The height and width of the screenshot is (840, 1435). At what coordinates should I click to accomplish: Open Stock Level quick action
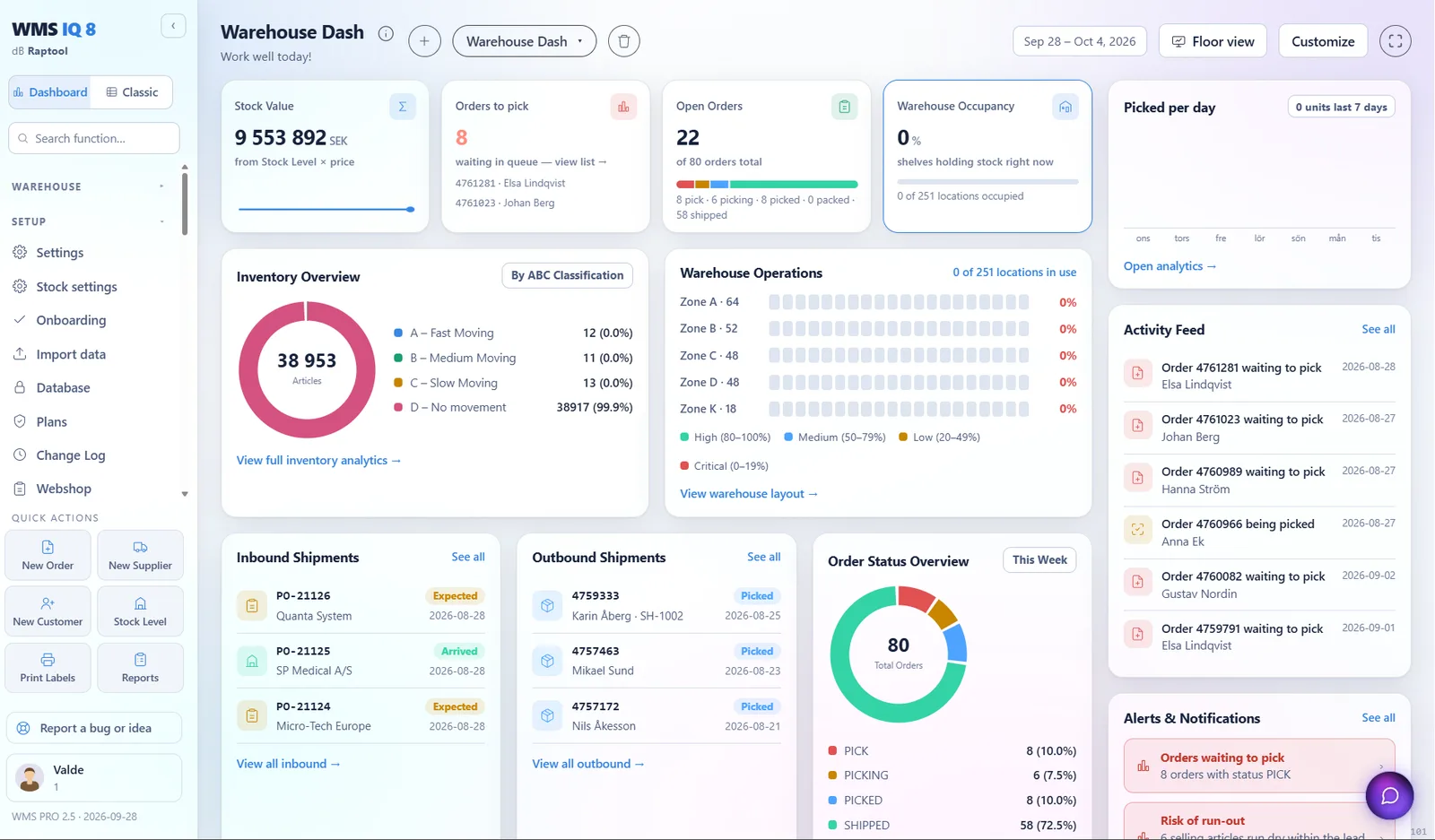[140, 611]
